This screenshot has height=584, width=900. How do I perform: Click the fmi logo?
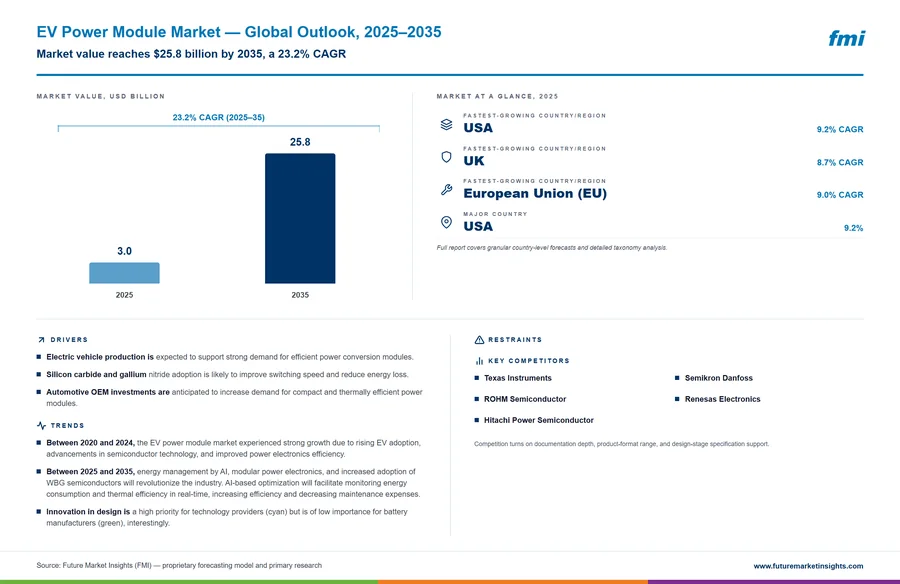pyautogui.click(x=846, y=38)
